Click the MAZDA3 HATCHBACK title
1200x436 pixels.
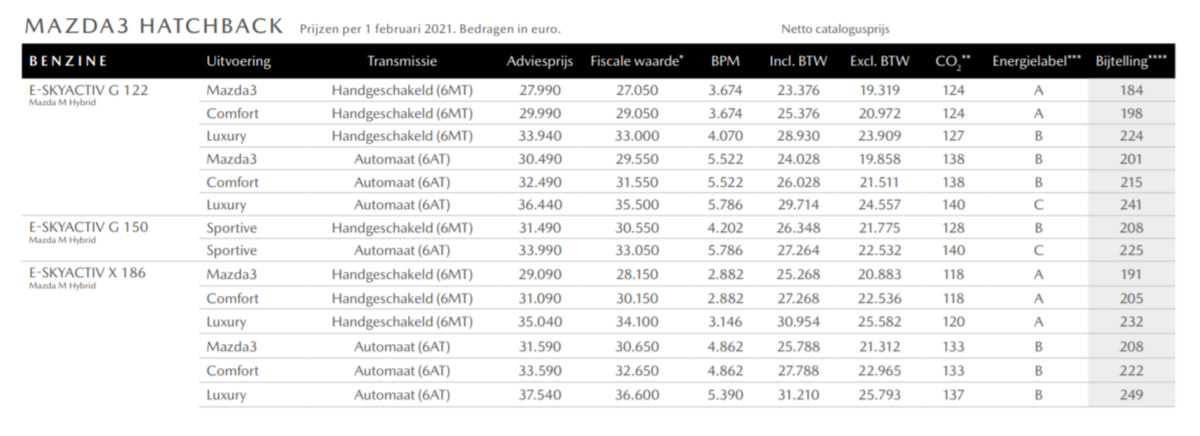153,27
